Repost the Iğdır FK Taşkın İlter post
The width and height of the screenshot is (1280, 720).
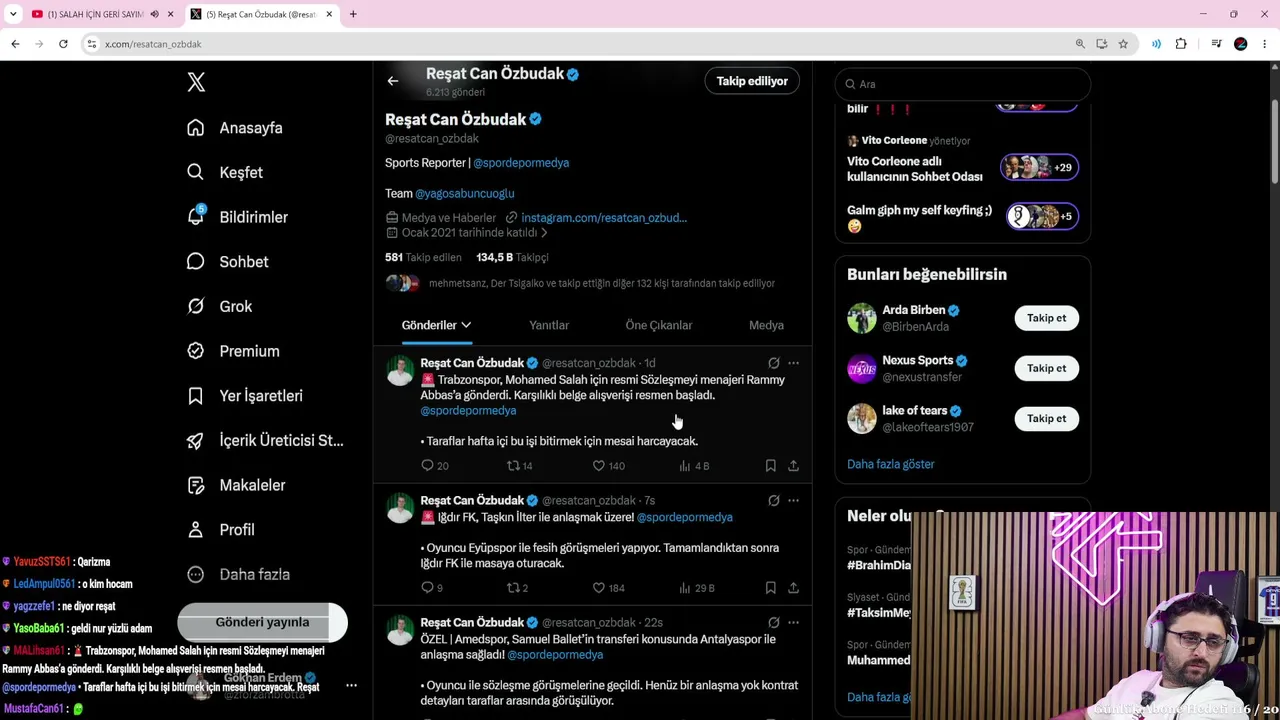click(x=514, y=588)
